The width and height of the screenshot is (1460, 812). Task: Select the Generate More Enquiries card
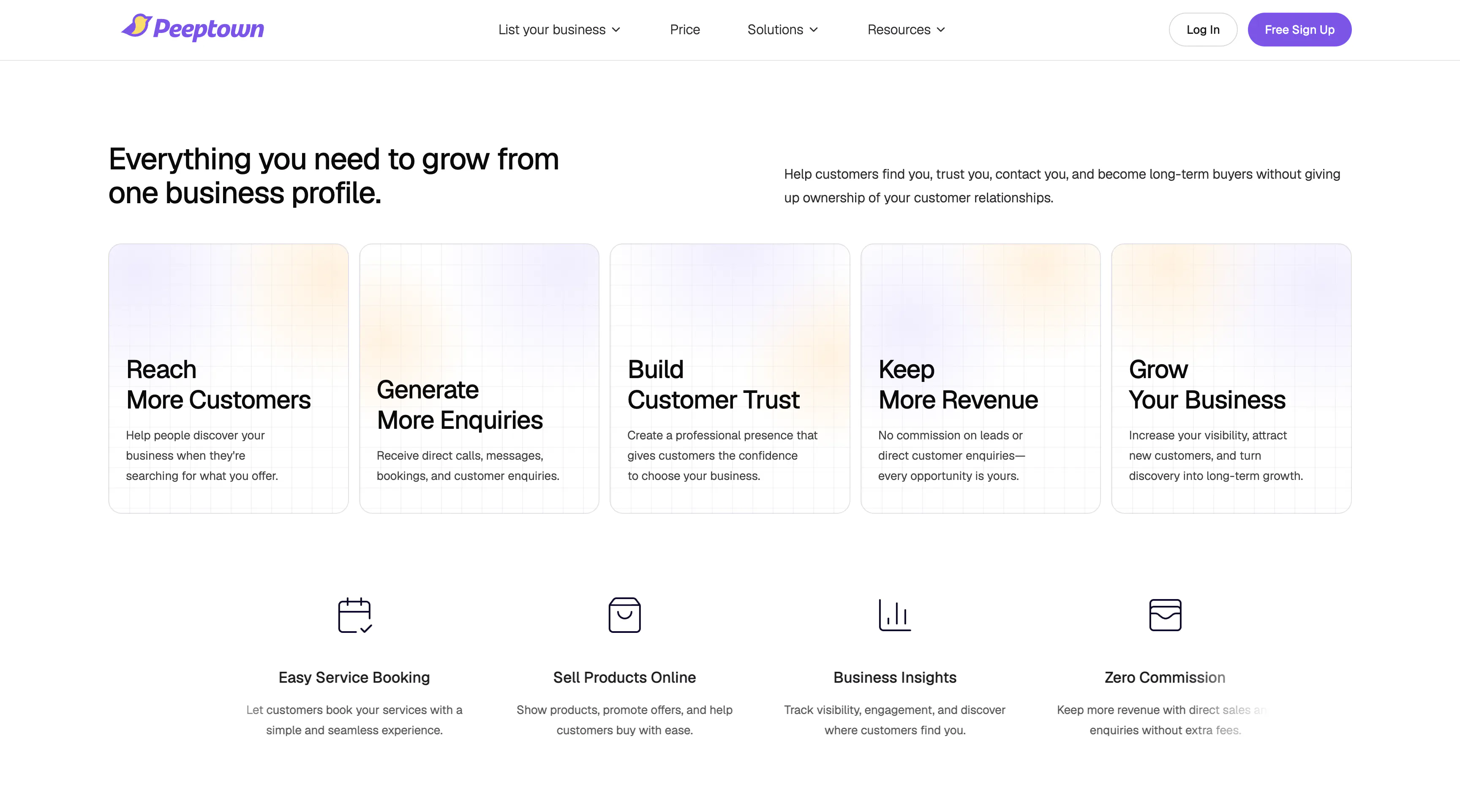[479, 379]
